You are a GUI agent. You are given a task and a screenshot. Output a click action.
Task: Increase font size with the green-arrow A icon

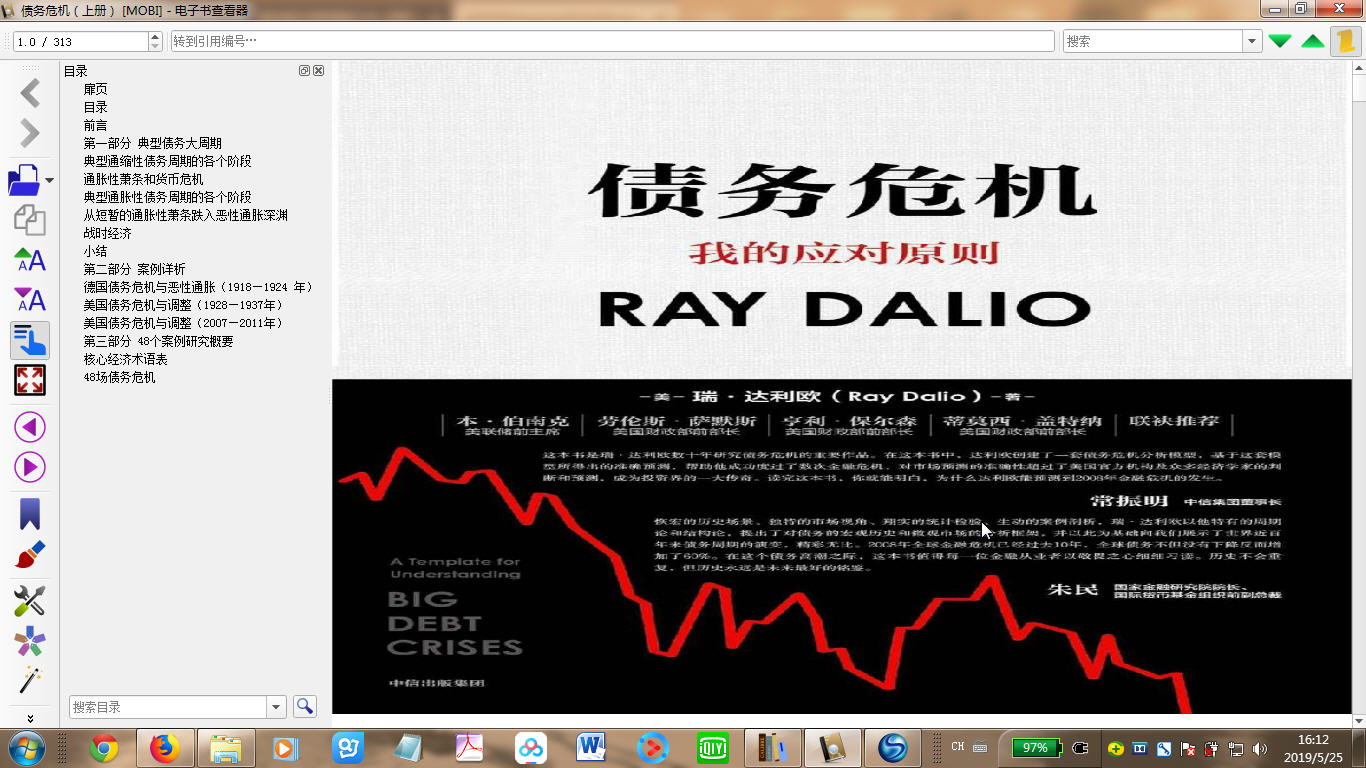tap(30, 260)
